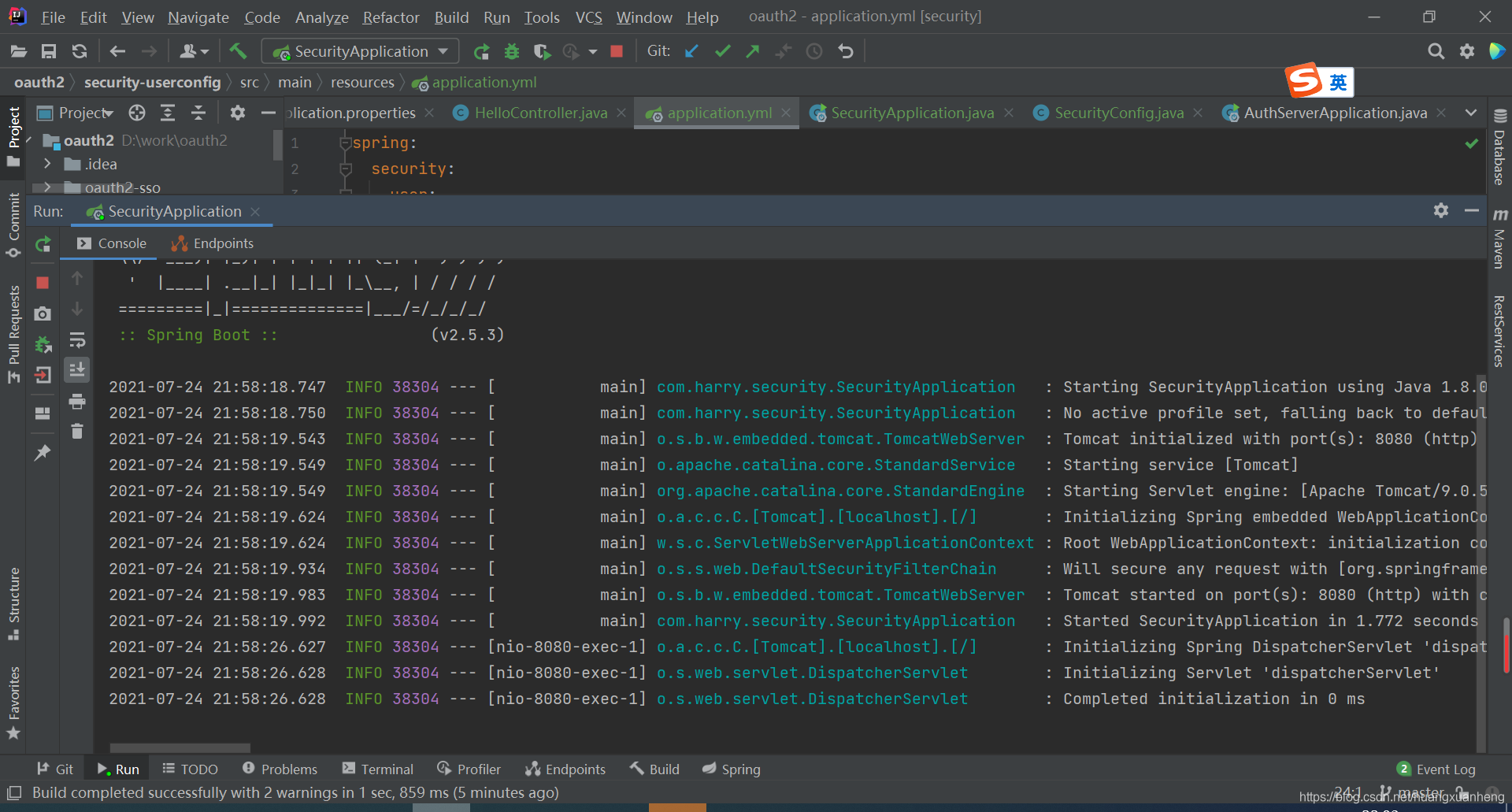Stop process red square in Run panel
1512x812 pixels.
(x=43, y=283)
